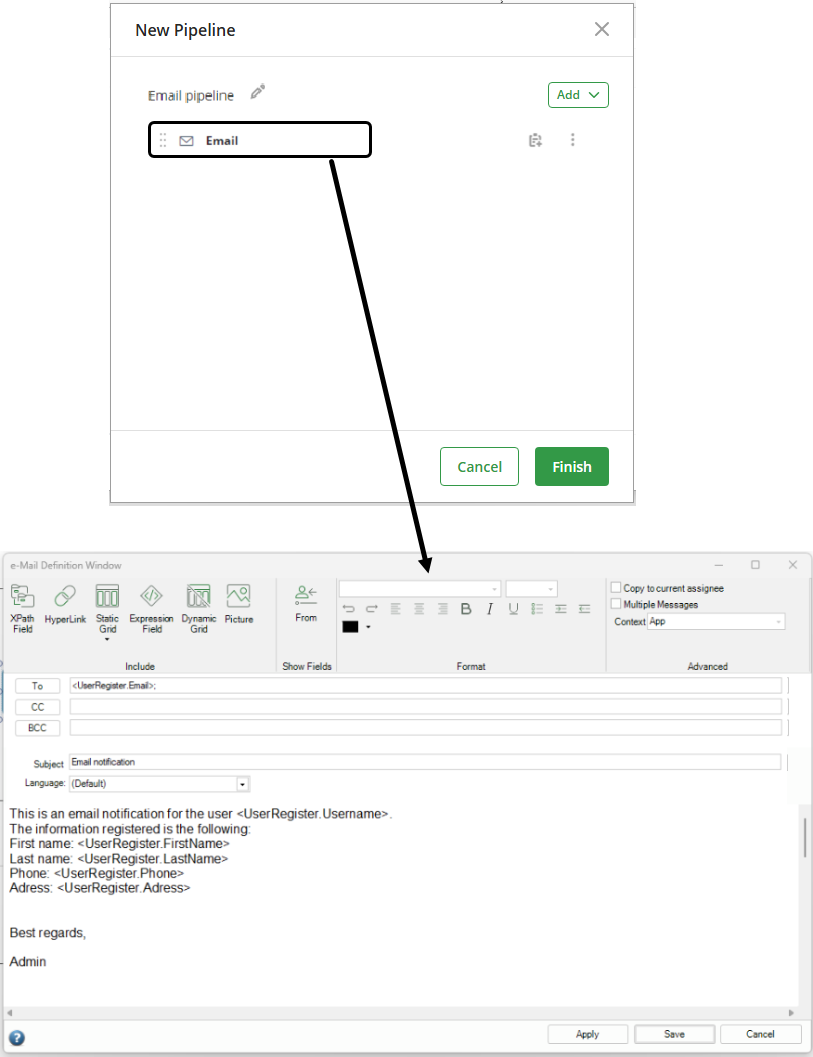Insert an Expression Field
This screenshot has width=813, height=1057.
click(x=151, y=609)
